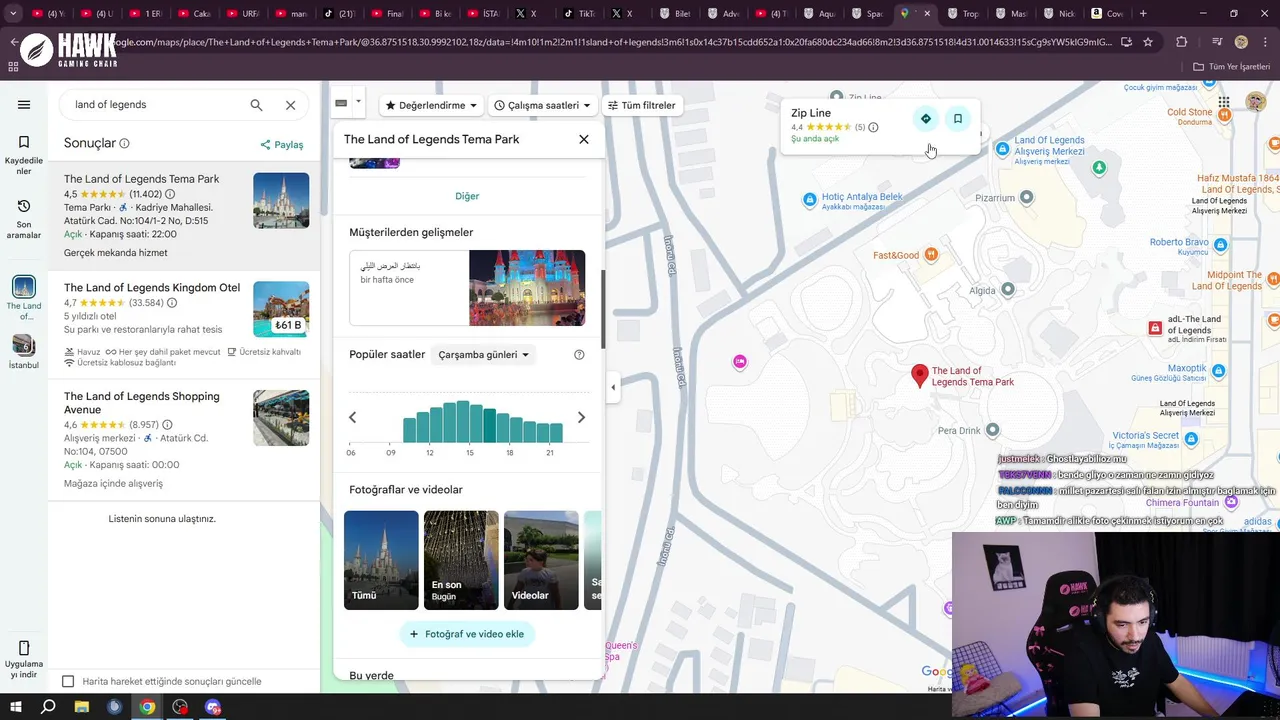Click info icon on Zip Line card
Viewport: 1280px width, 720px height.
[x=873, y=127]
